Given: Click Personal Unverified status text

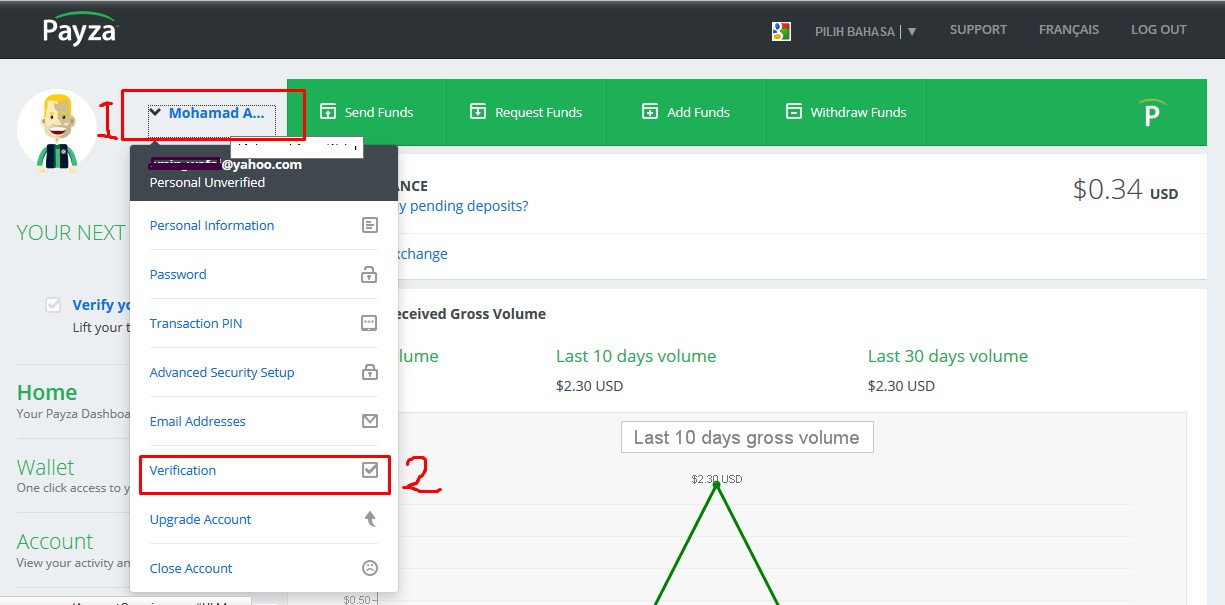Looking at the screenshot, I should point(207,183).
